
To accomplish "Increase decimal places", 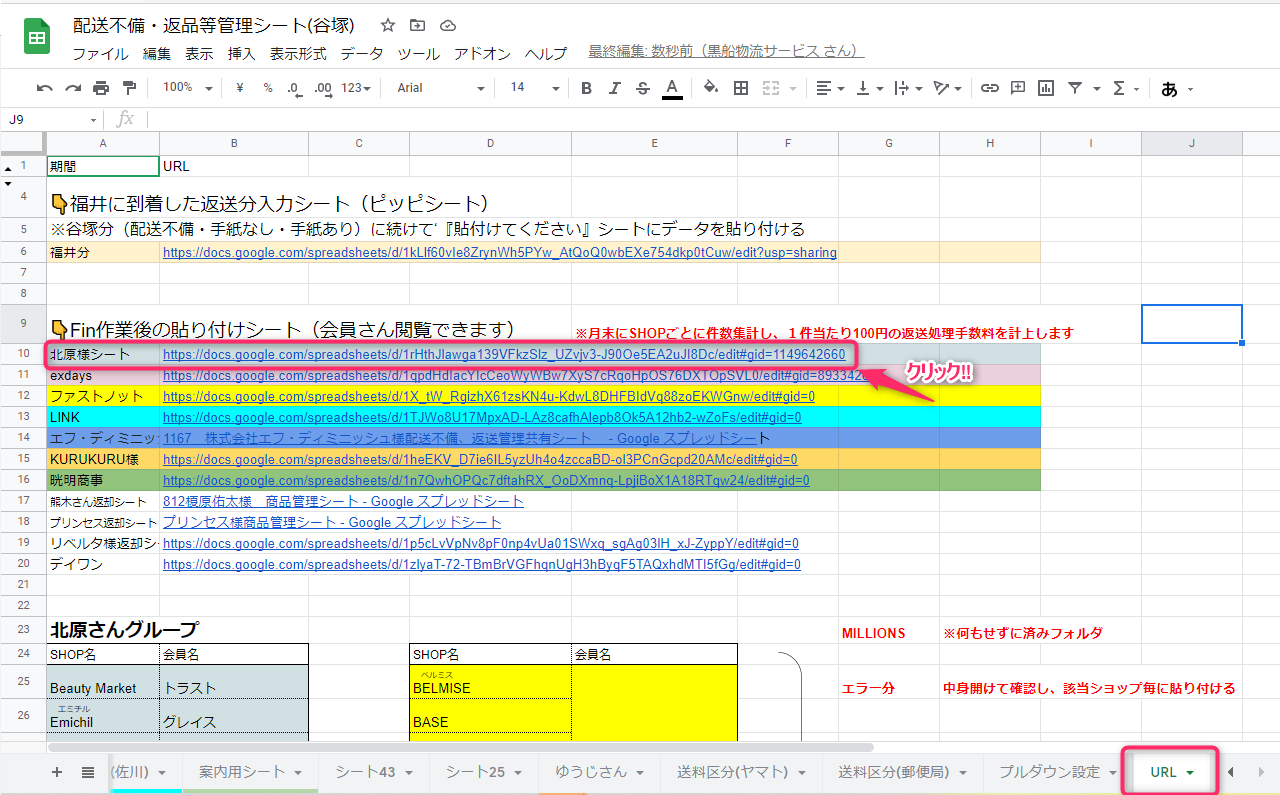I will click(322, 88).
